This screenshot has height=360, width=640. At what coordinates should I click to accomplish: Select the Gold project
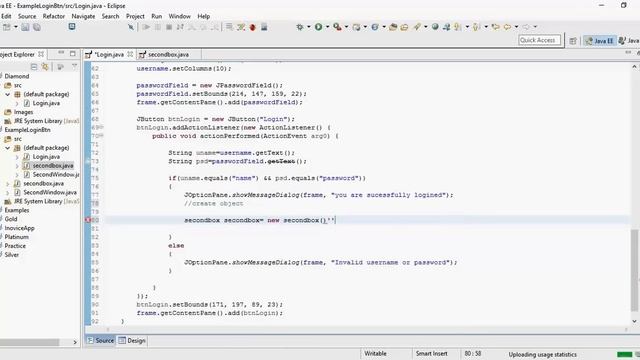coord(11,219)
